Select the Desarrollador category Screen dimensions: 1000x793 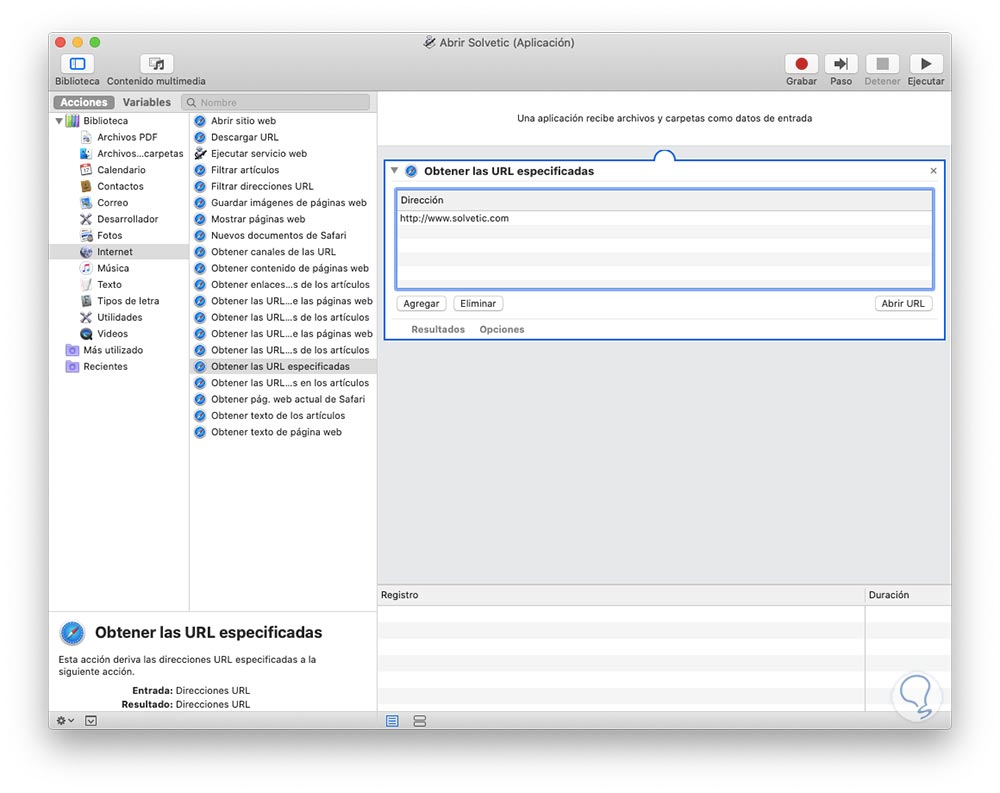pyautogui.click(x=128, y=219)
